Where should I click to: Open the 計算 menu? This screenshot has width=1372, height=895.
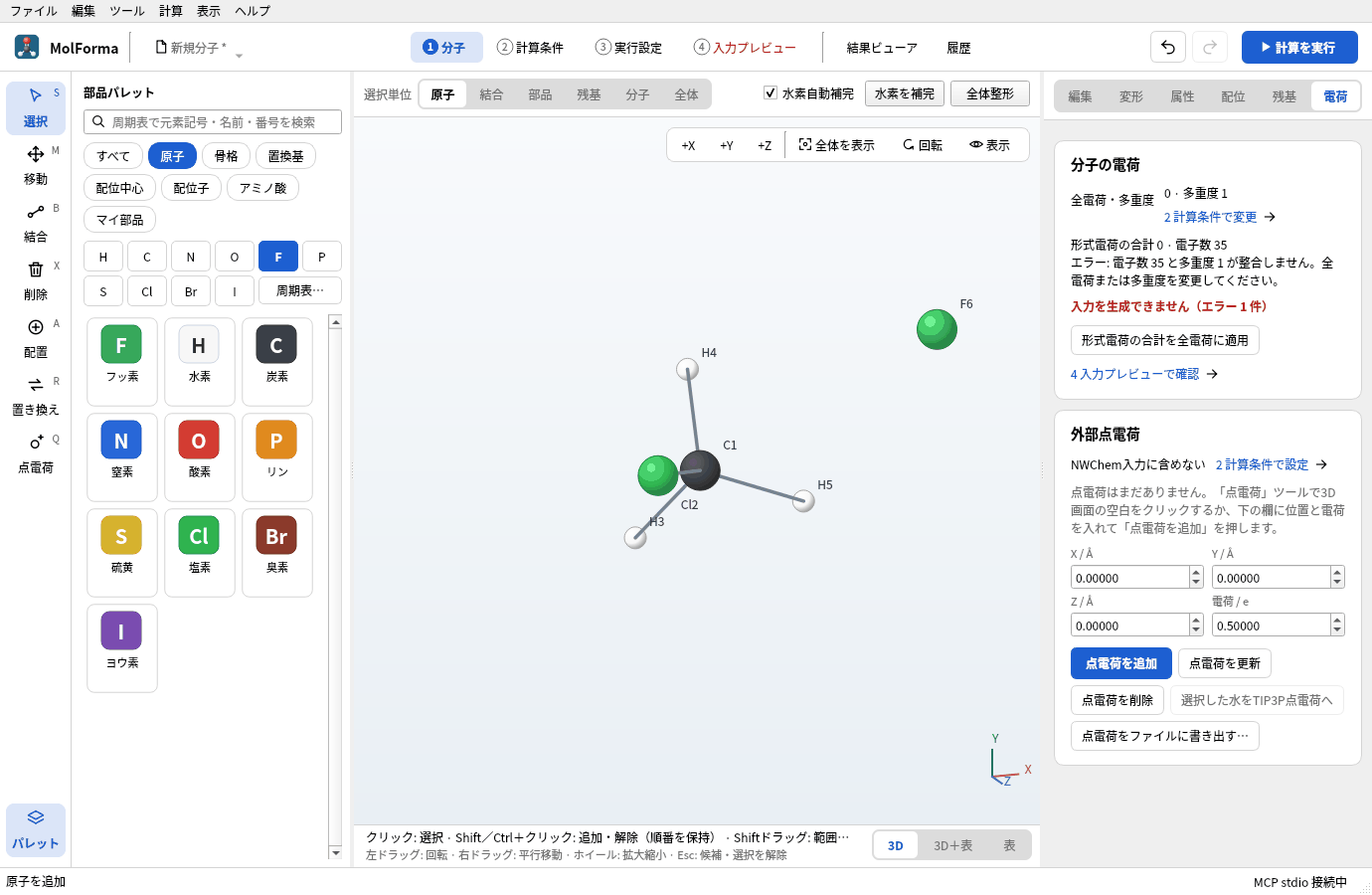pos(171,11)
